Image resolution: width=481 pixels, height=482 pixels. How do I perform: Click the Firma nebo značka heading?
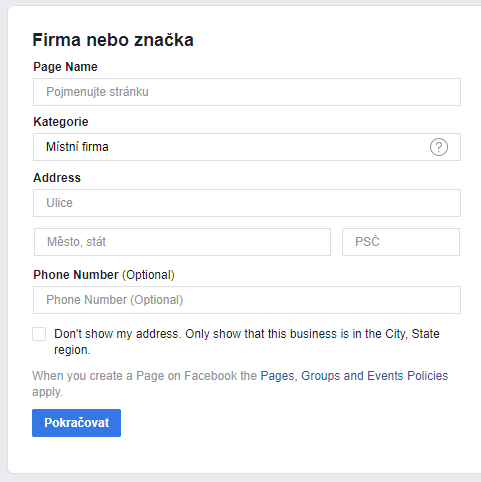(113, 40)
